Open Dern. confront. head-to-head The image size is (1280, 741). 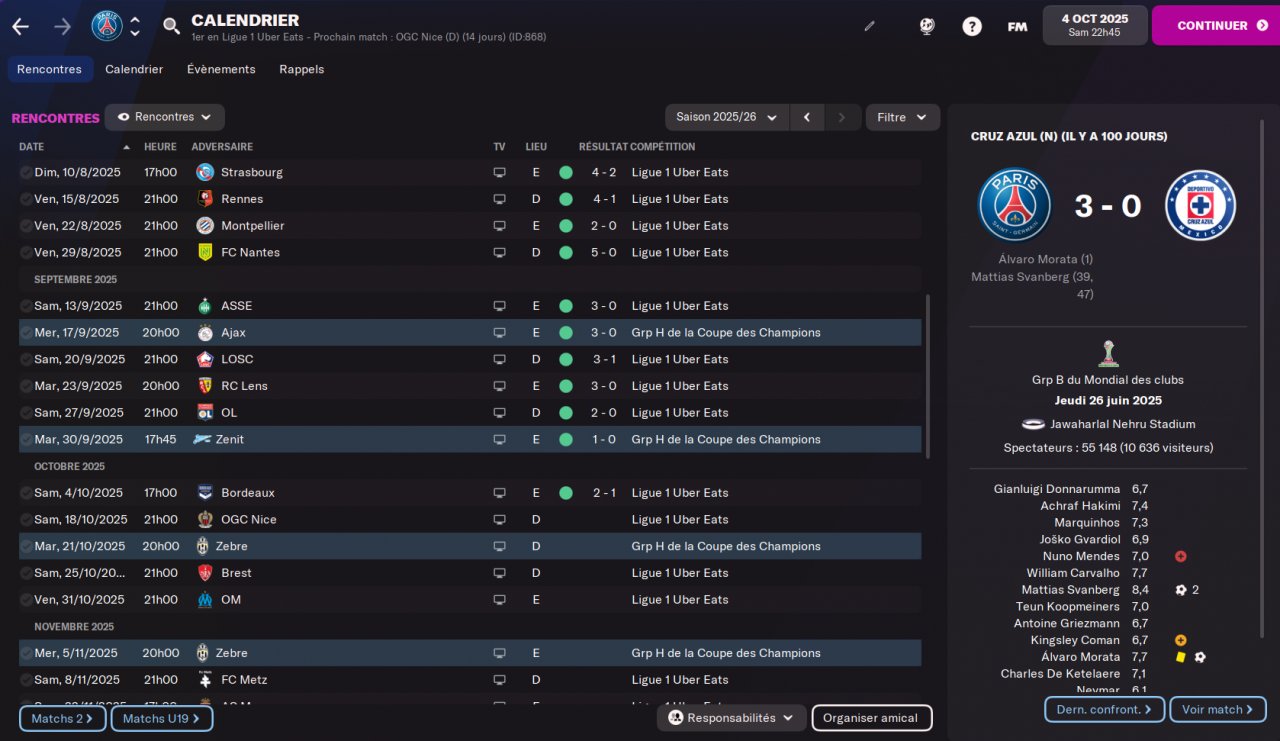pos(1105,710)
